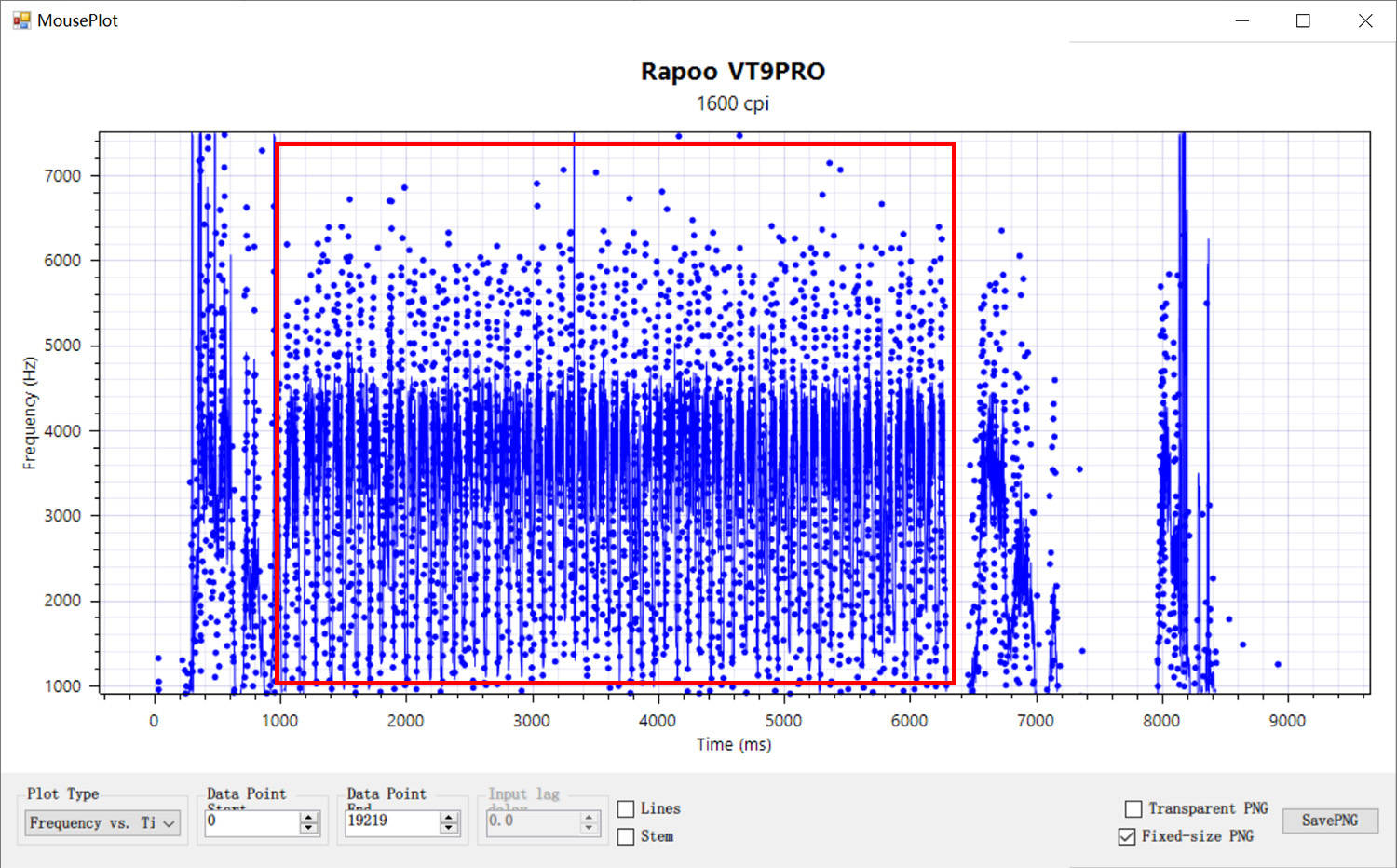Decrease Data Point End with down arrow

tap(449, 828)
